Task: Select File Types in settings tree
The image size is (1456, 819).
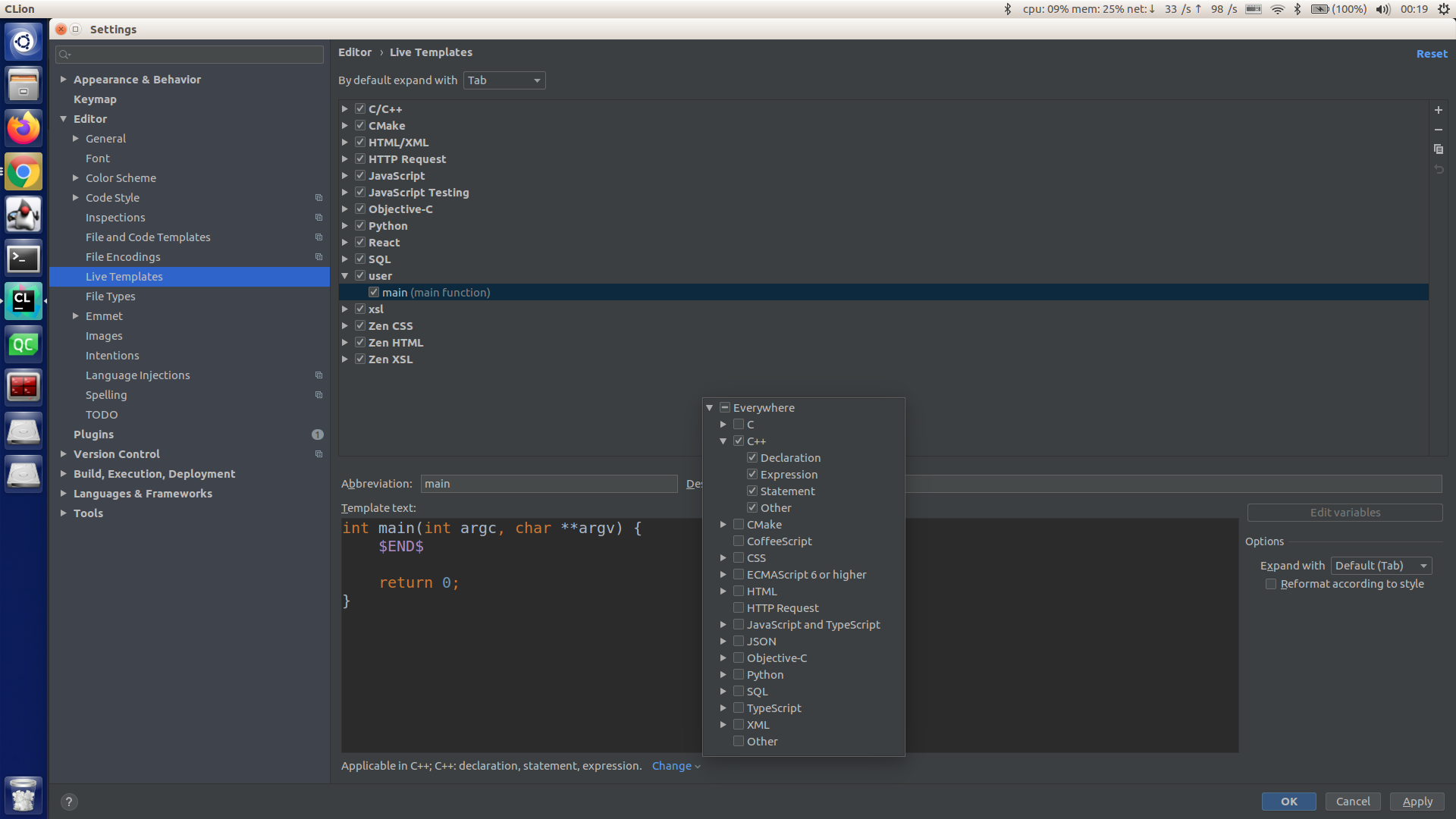Action: click(x=110, y=297)
